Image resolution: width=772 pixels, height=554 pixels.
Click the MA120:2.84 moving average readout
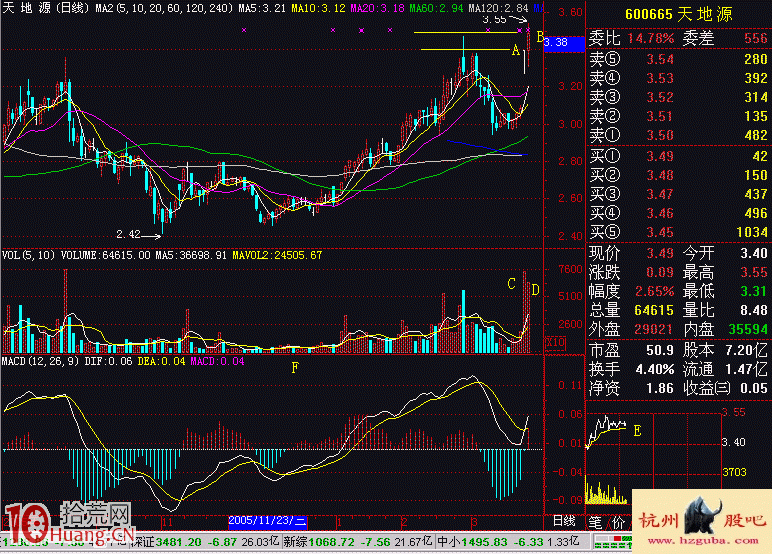(x=498, y=8)
